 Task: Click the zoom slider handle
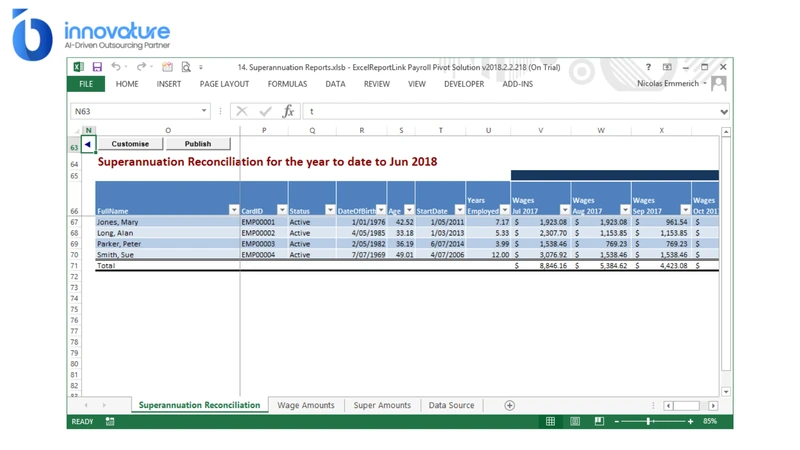click(x=648, y=421)
